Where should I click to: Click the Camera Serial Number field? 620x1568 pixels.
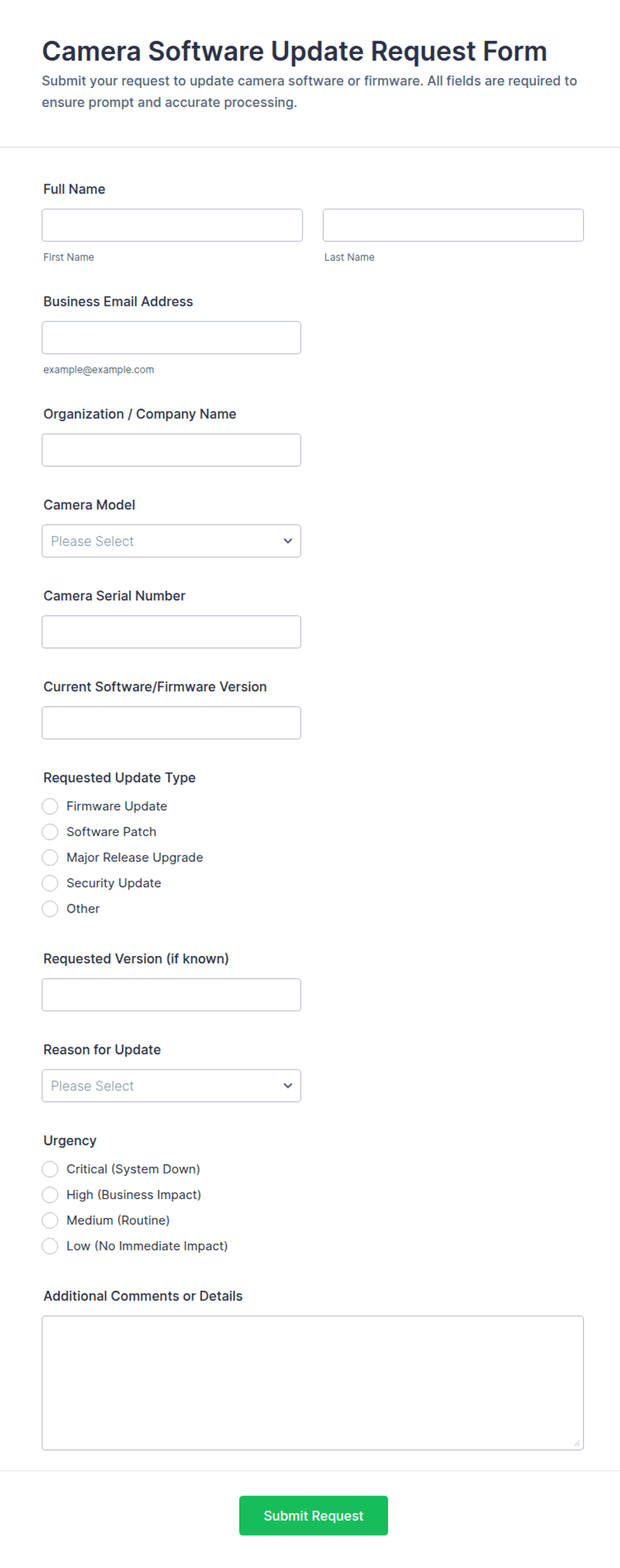[171, 632]
